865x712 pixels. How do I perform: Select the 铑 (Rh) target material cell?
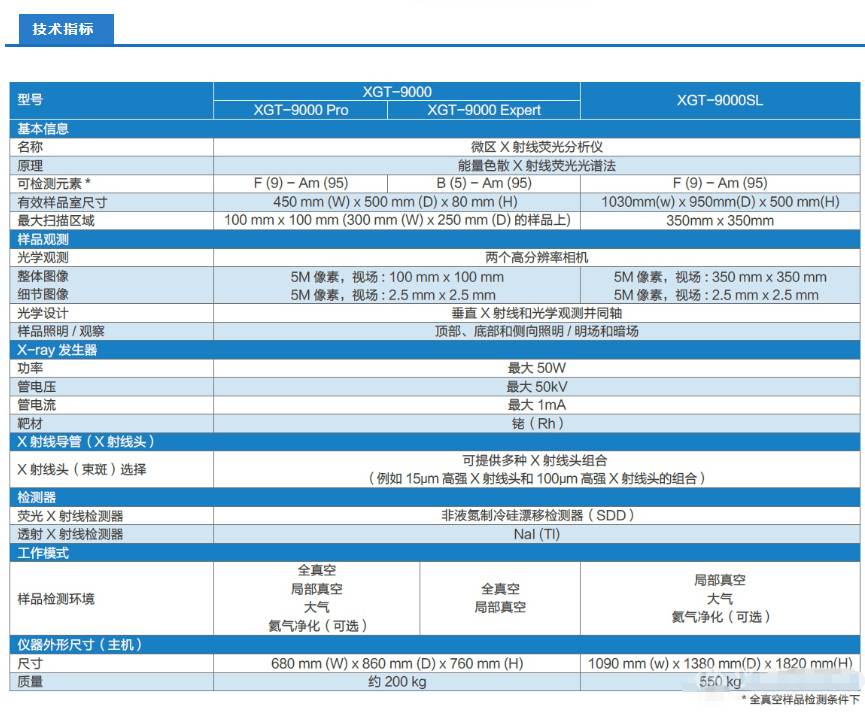(536, 423)
